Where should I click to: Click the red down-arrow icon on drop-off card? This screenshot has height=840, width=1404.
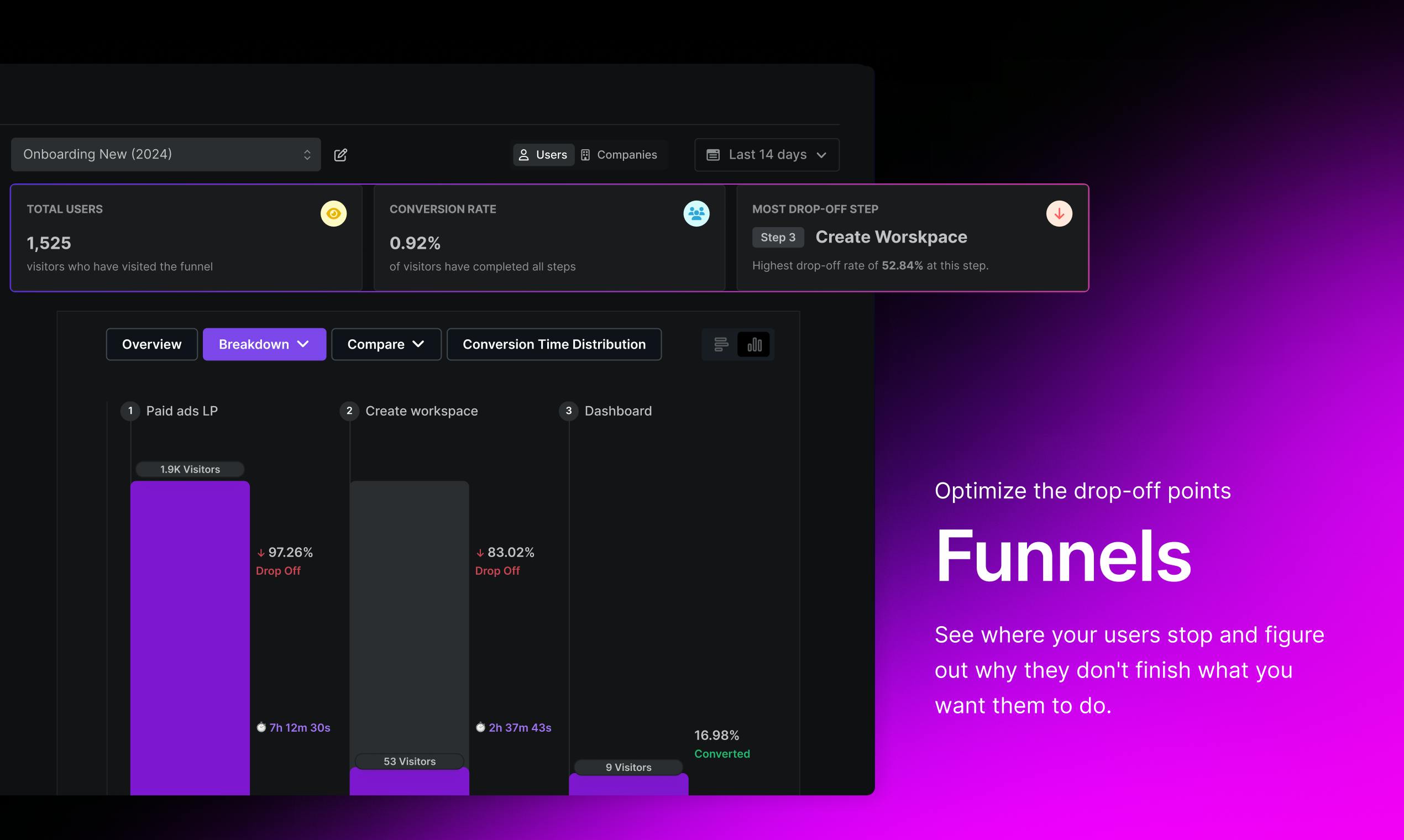(1059, 214)
